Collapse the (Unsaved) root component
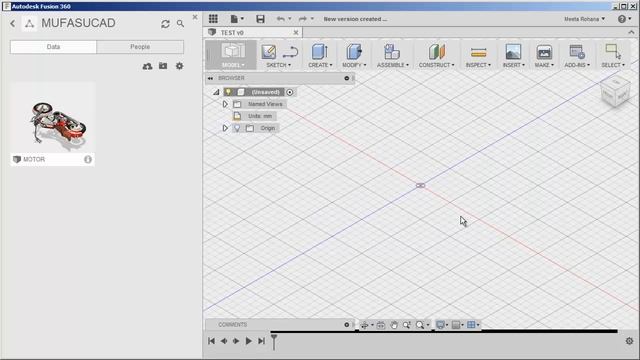640x360 pixels. pyautogui.click(x=216, y=92)
